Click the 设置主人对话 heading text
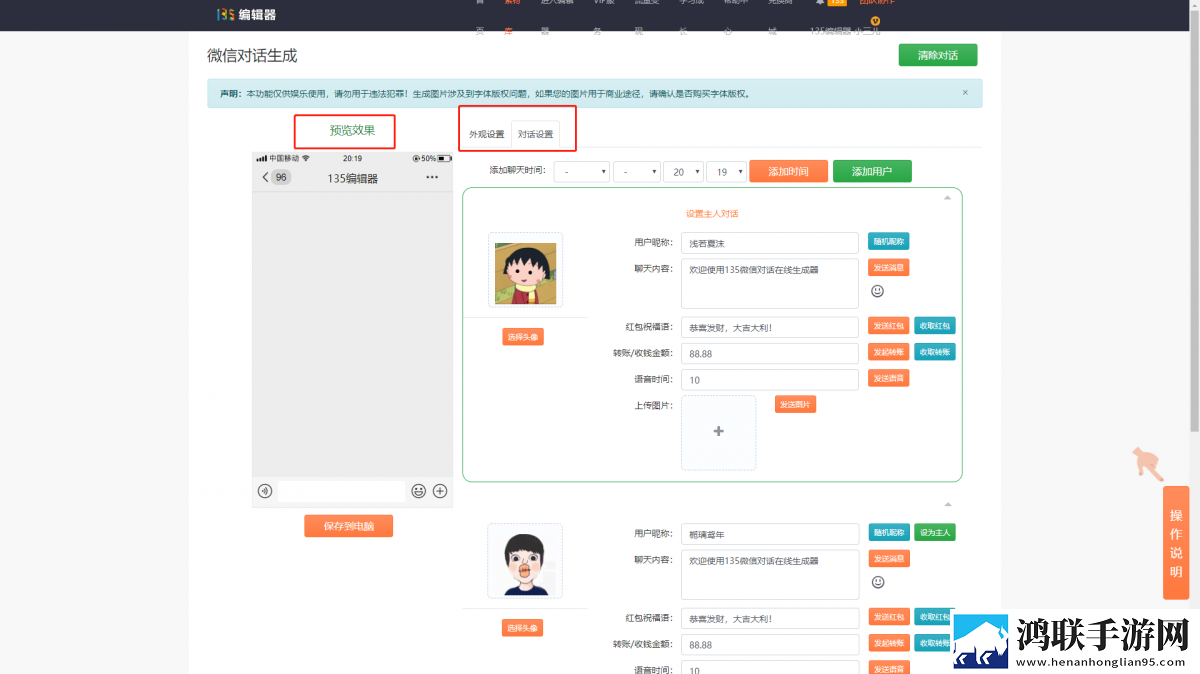Screen dimensions: 1200x674 (x=712, y=214)
